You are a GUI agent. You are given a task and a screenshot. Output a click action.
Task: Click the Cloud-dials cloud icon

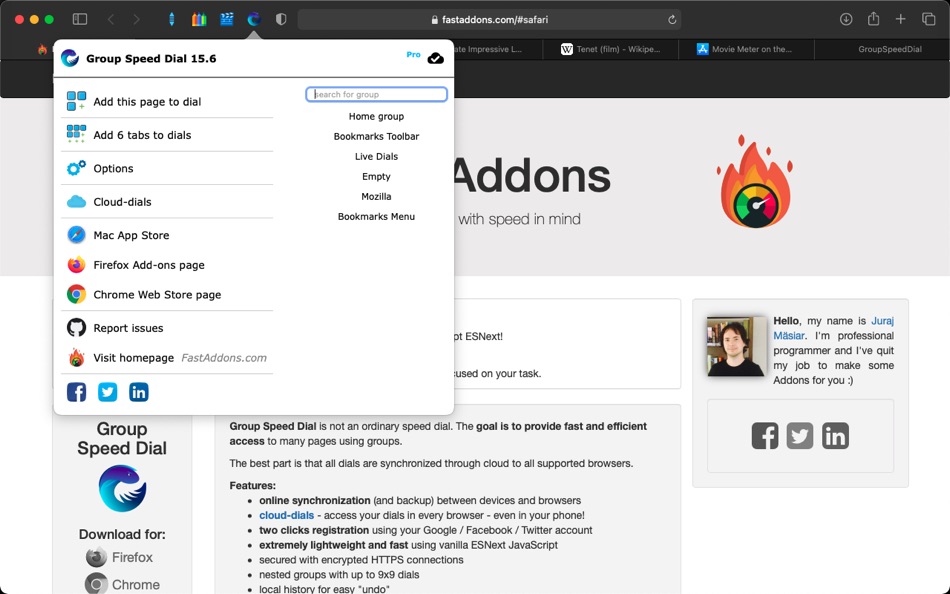(76, 201)
